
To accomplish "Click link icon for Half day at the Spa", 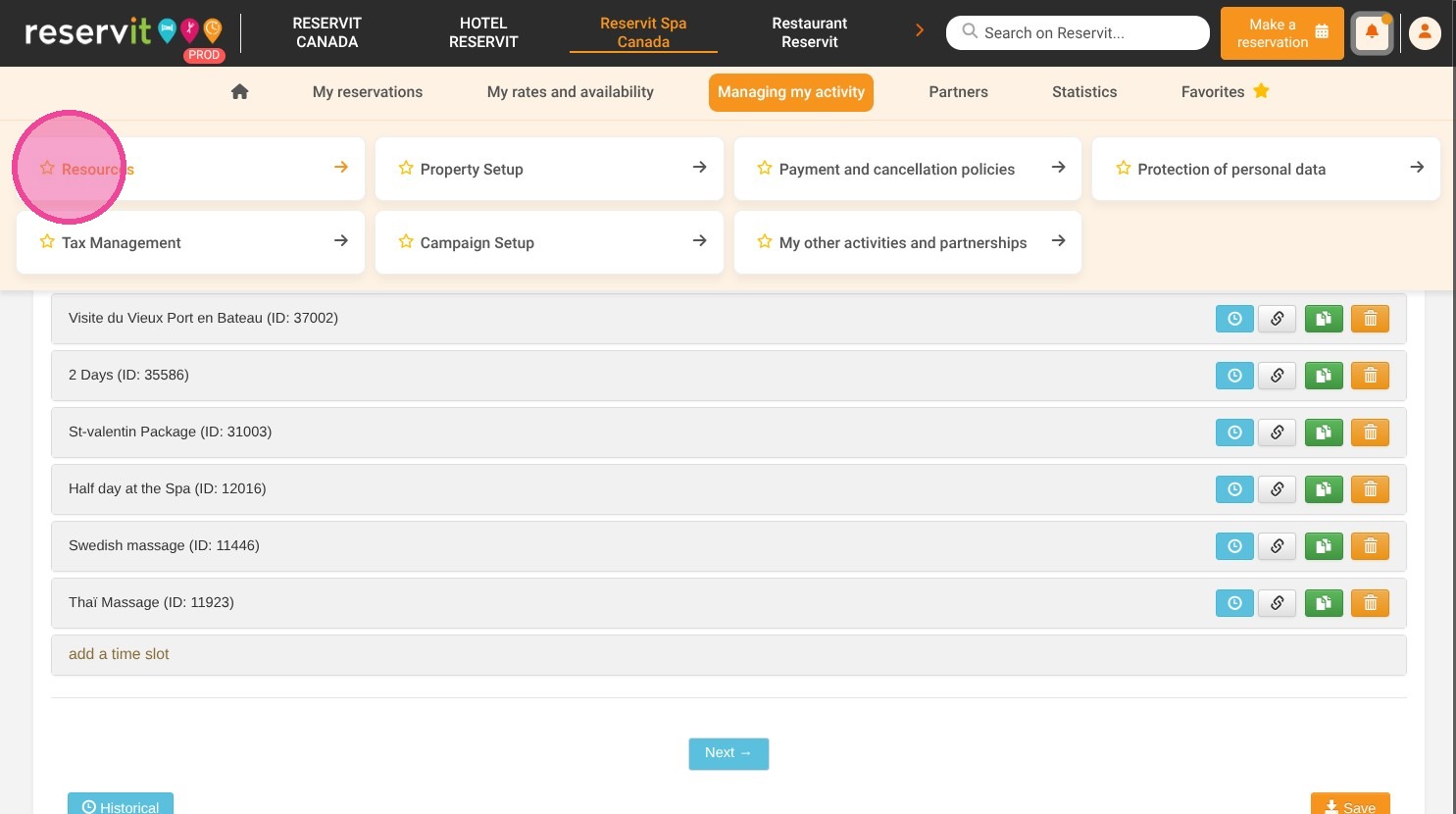I will (1277, 489).
